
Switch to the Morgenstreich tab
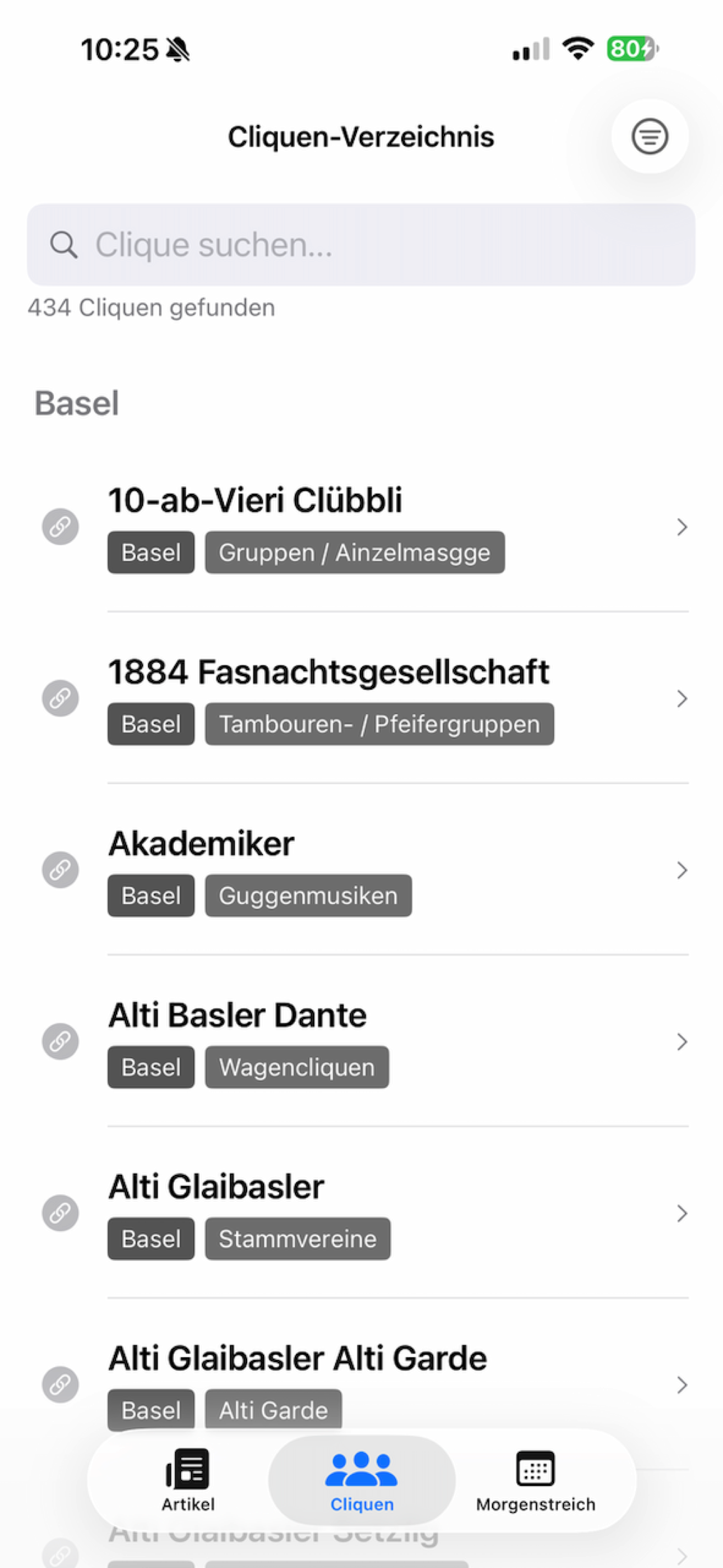coord(536,1480)
